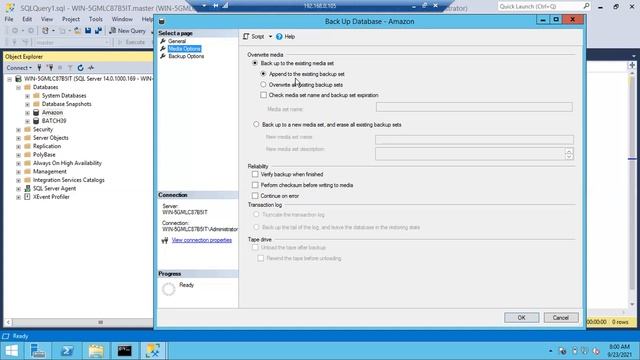
Task: Click Cancel in Back Up Database dialog
Action: click(x=560, y=318)
